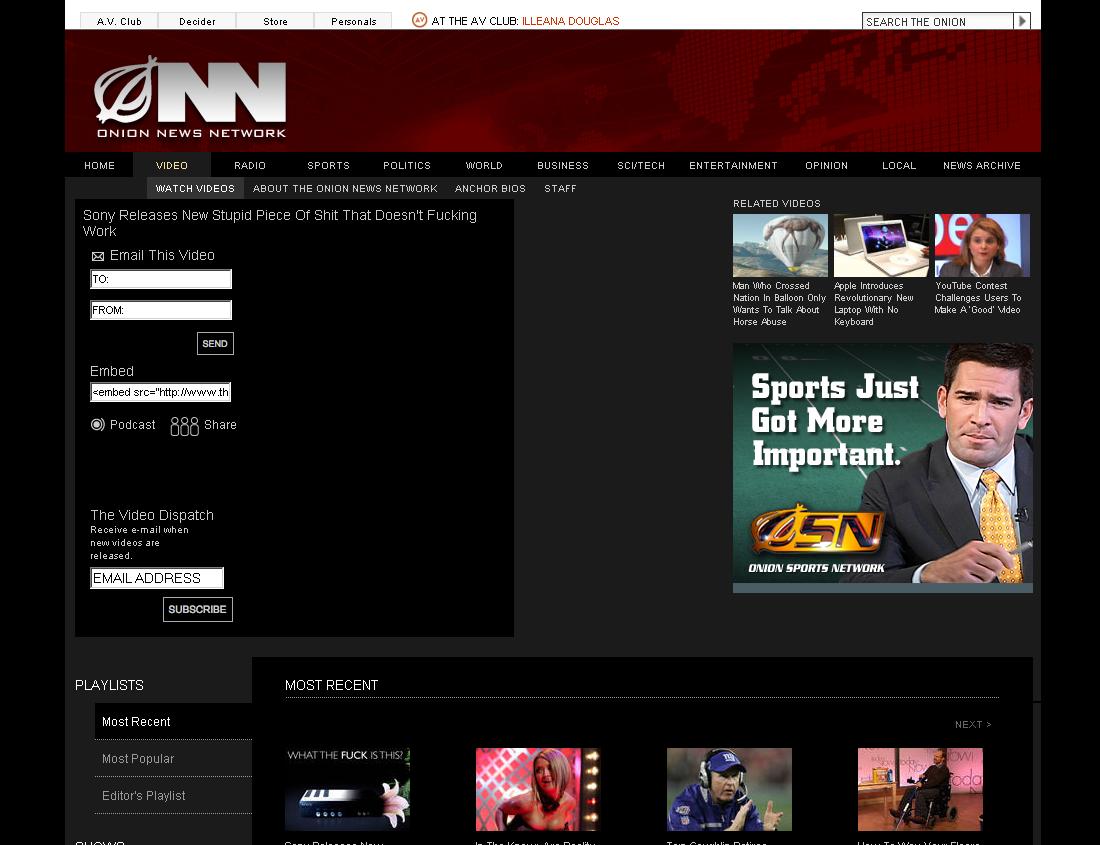
Task: Click YouTube Contest Challenges Users title
Action: point(978,298)
